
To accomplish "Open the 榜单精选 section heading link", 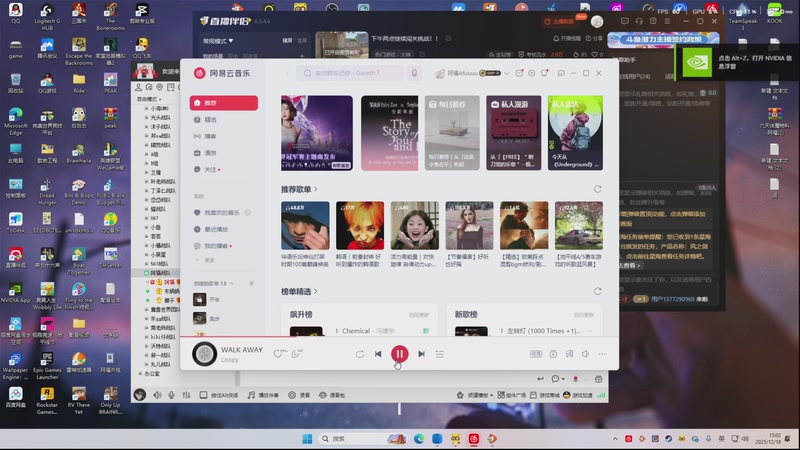I will click(x=299, y=291).
